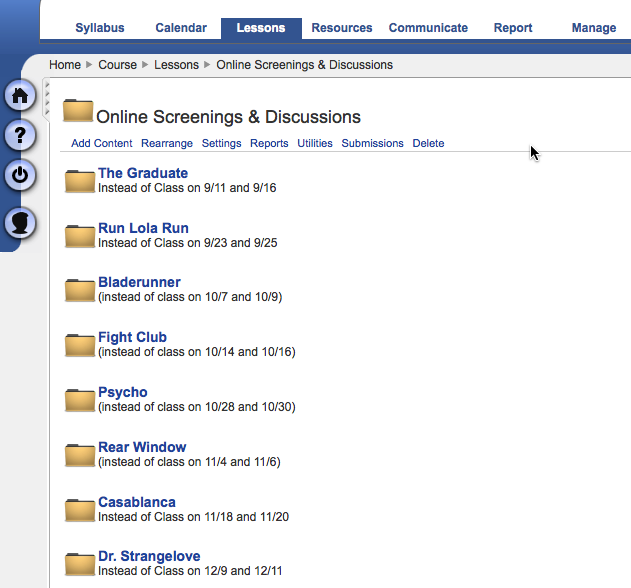This screenshot has width=631, height=588.
Task: Open the Run Lola Run lesson
Action: pos(143,228)
